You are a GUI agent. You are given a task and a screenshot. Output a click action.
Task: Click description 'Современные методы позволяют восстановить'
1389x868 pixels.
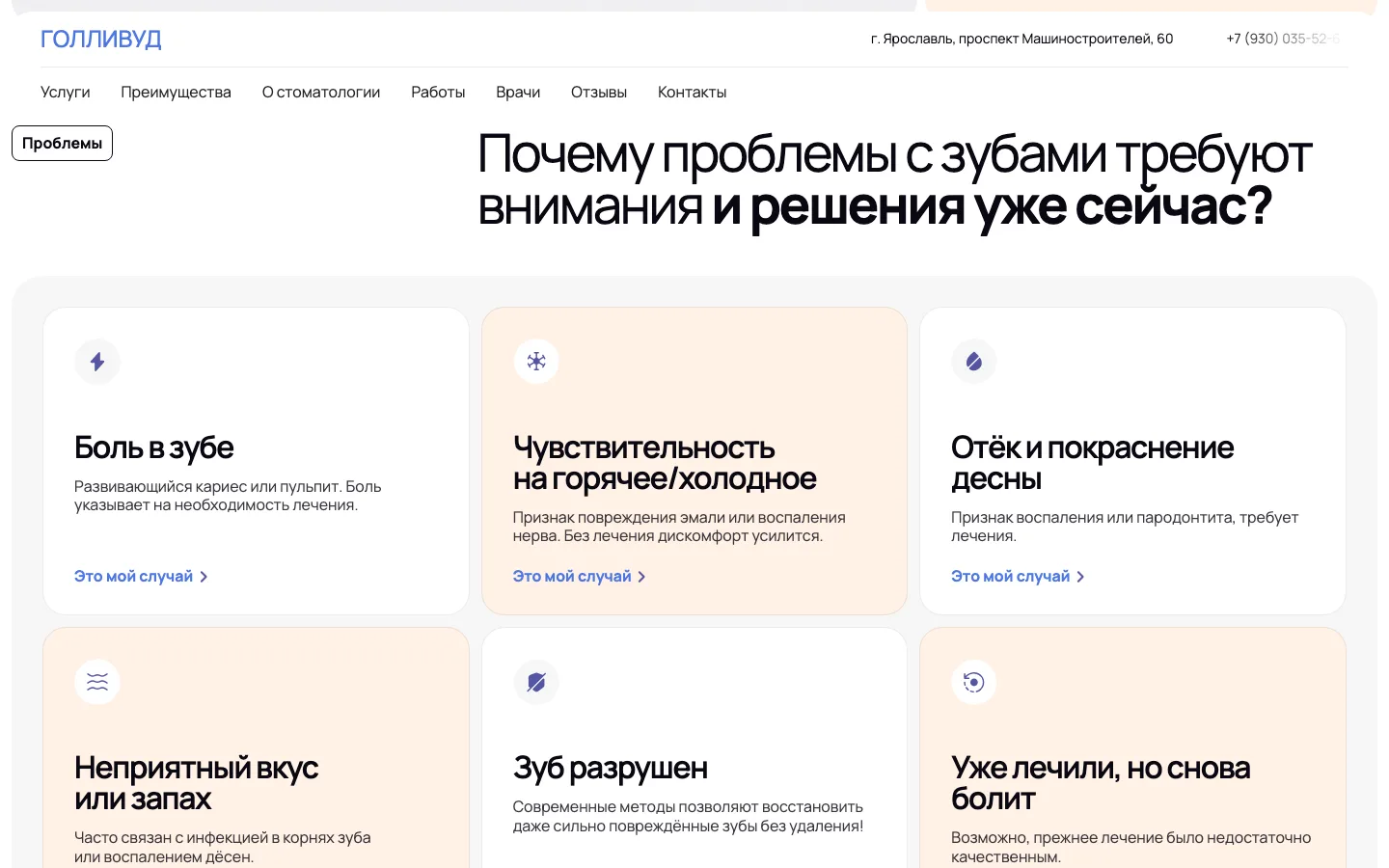pyautogui.click(x=688, y=816)
